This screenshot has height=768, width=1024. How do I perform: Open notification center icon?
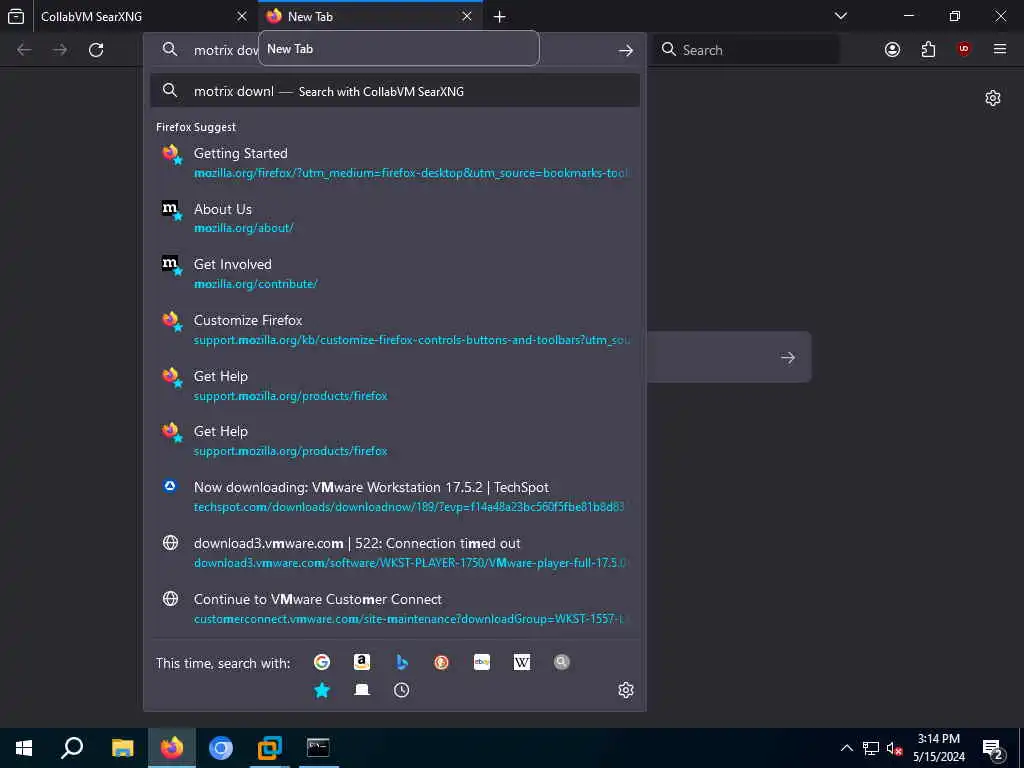pos(992,749)
